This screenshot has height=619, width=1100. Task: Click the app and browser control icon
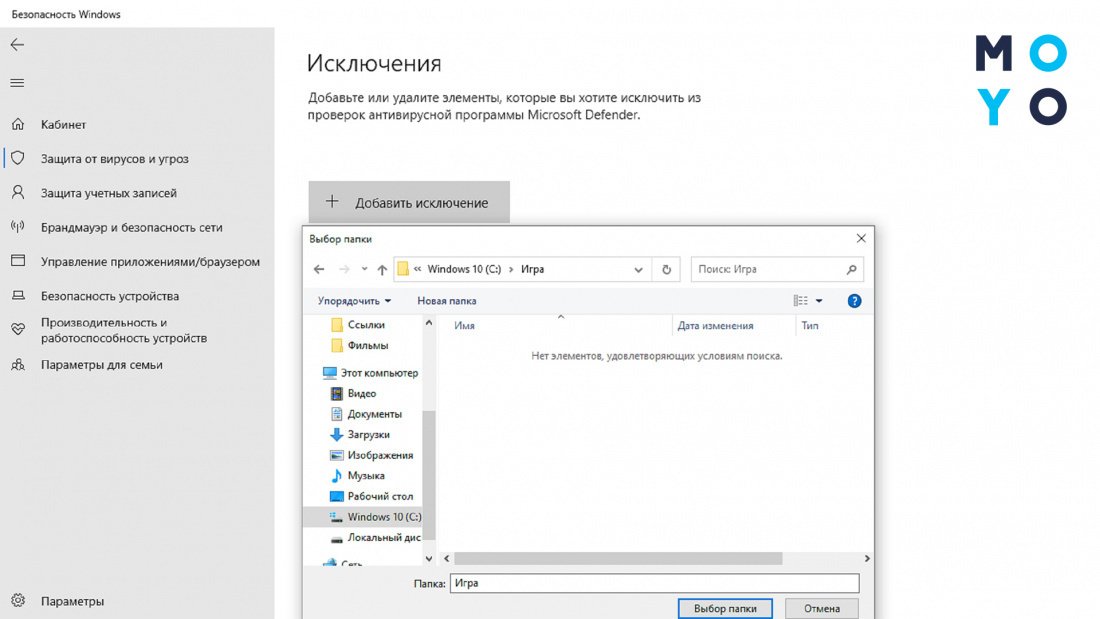(x=18, y=260)
